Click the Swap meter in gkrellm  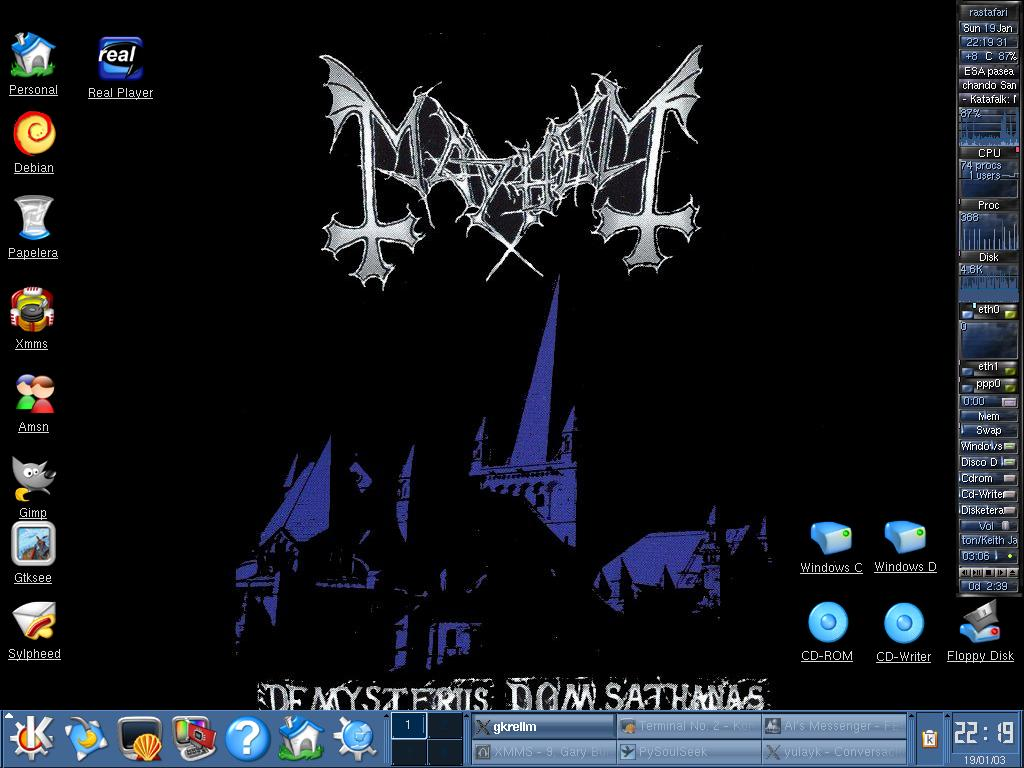pos(988,430)
